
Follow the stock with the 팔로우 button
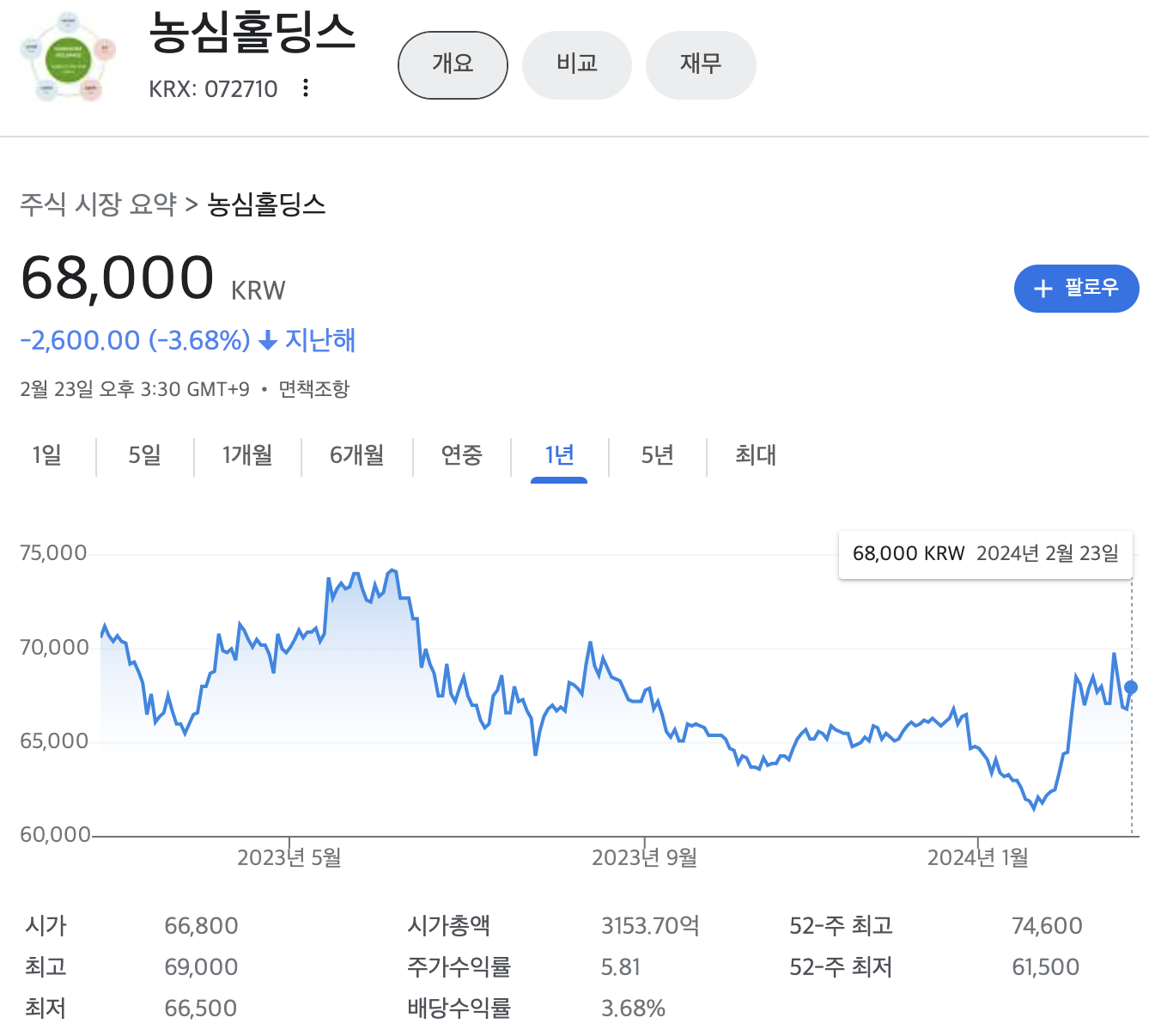click(x=1076, y=289)
